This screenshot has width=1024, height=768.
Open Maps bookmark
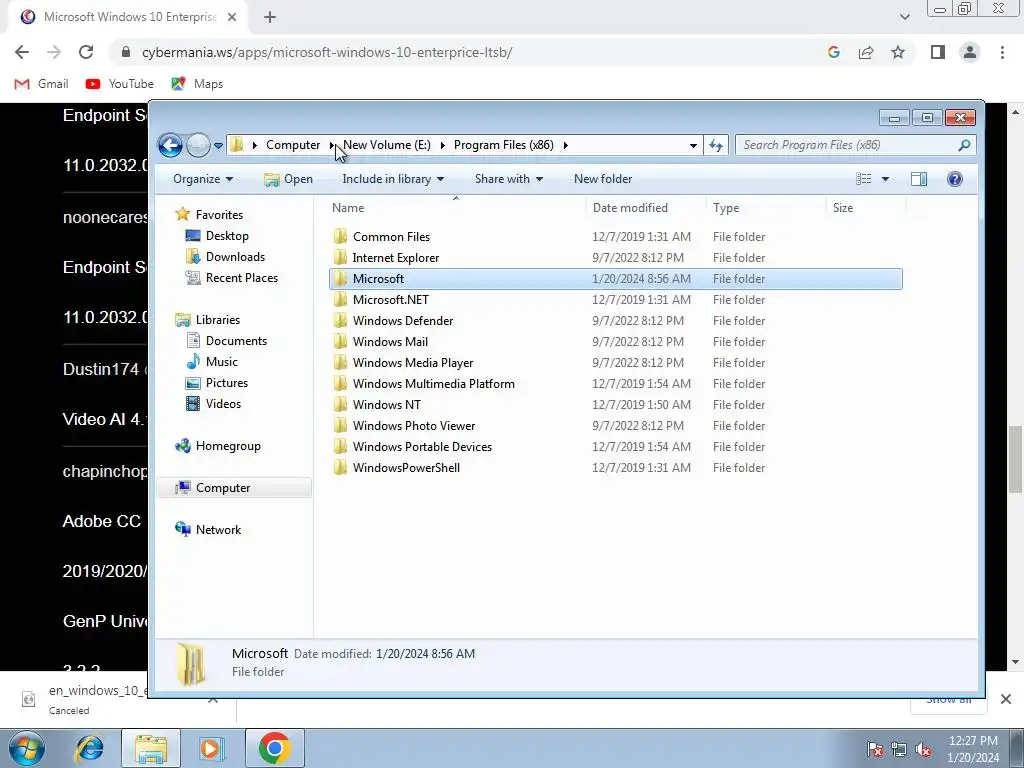coord(197,84)
